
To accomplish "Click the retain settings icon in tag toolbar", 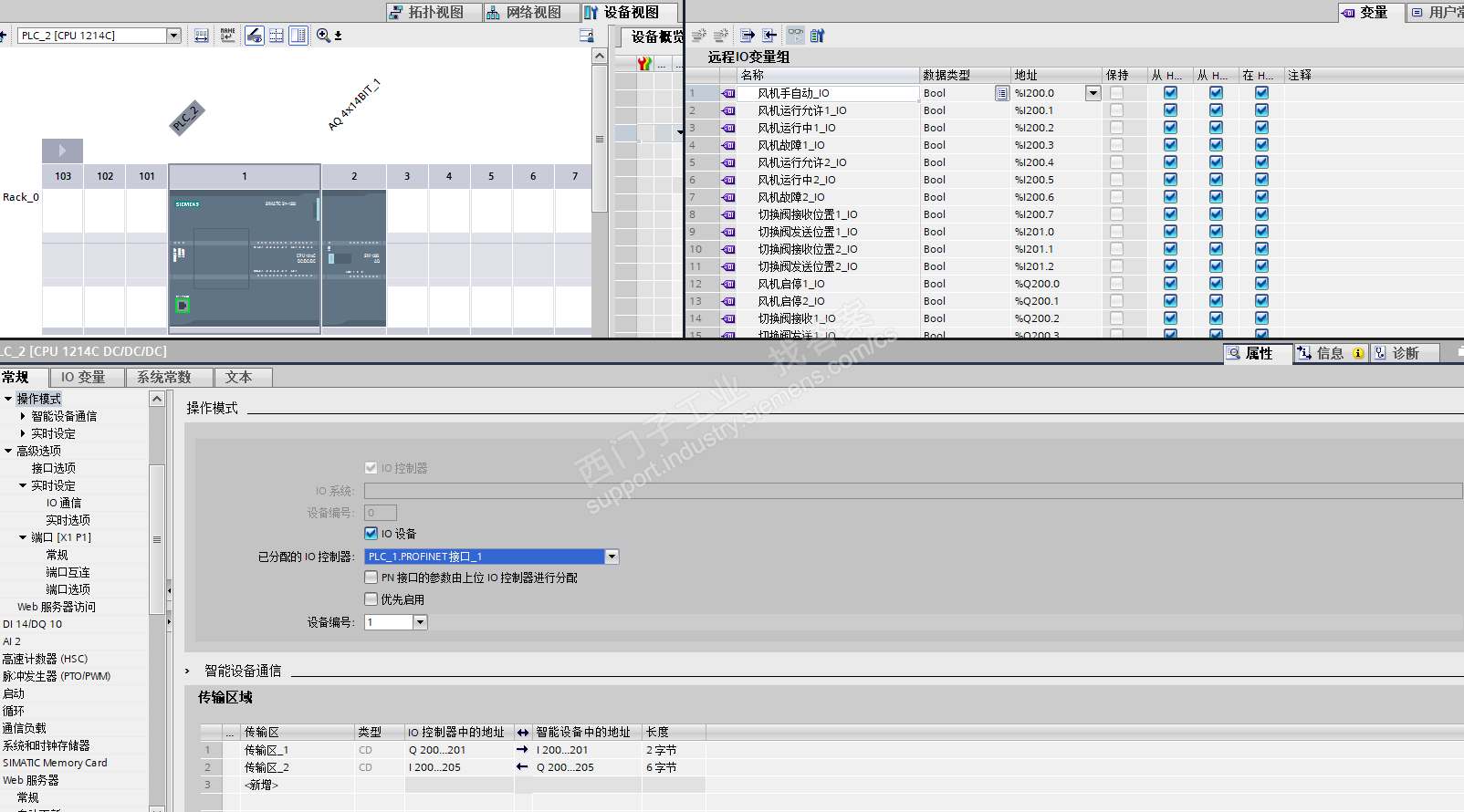I will click(818, 36).
